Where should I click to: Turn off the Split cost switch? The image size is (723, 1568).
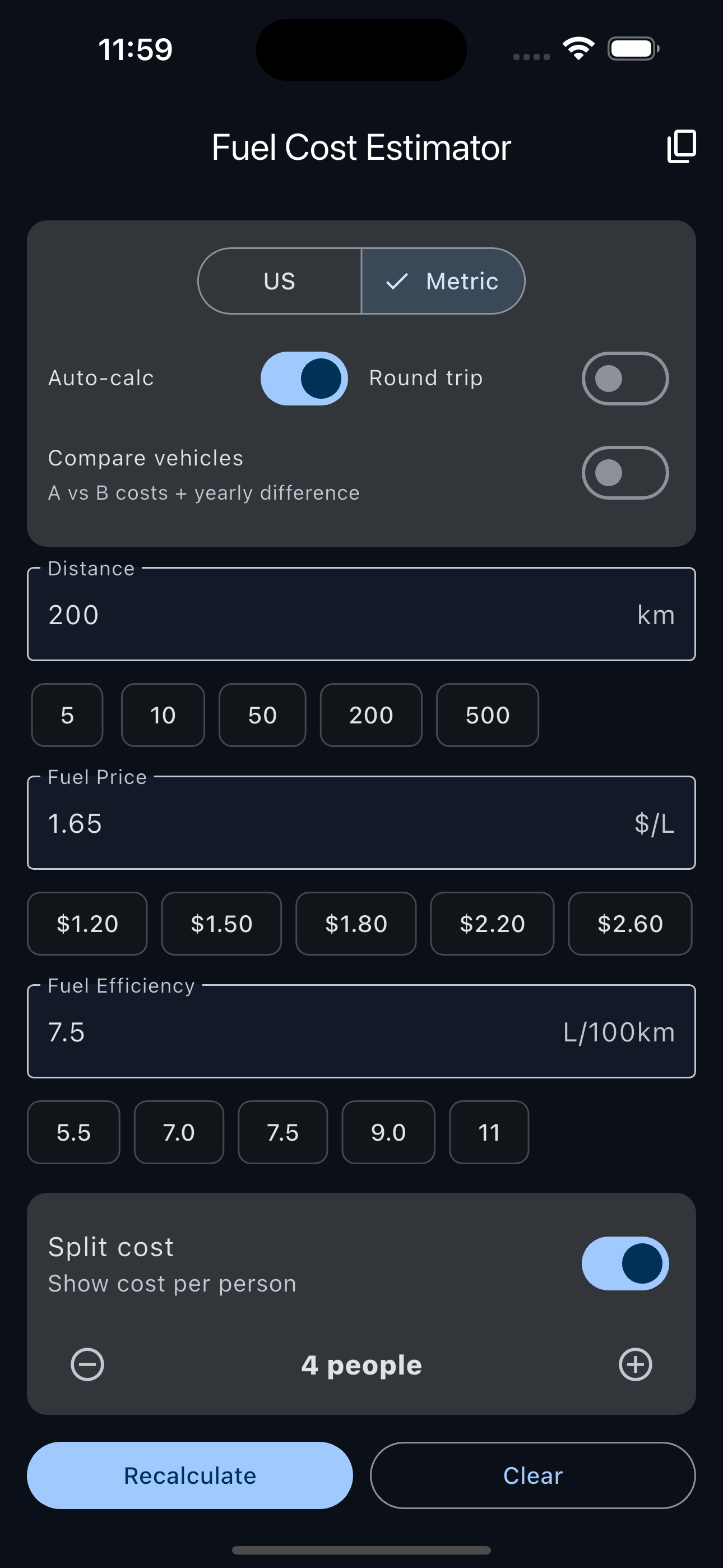(625, 1263)
